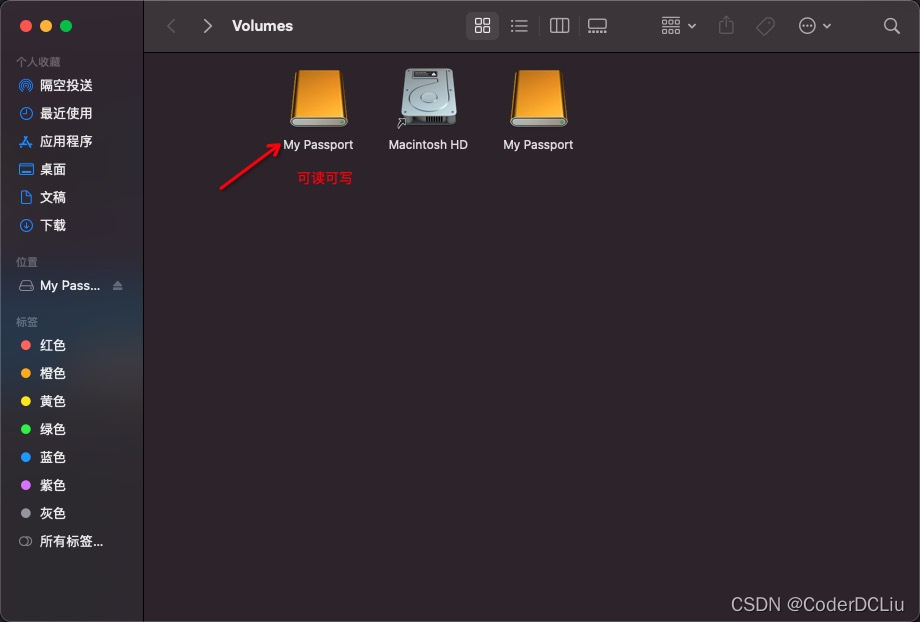
Task: Go forward with the right chevron
Action: coord(207,26)
